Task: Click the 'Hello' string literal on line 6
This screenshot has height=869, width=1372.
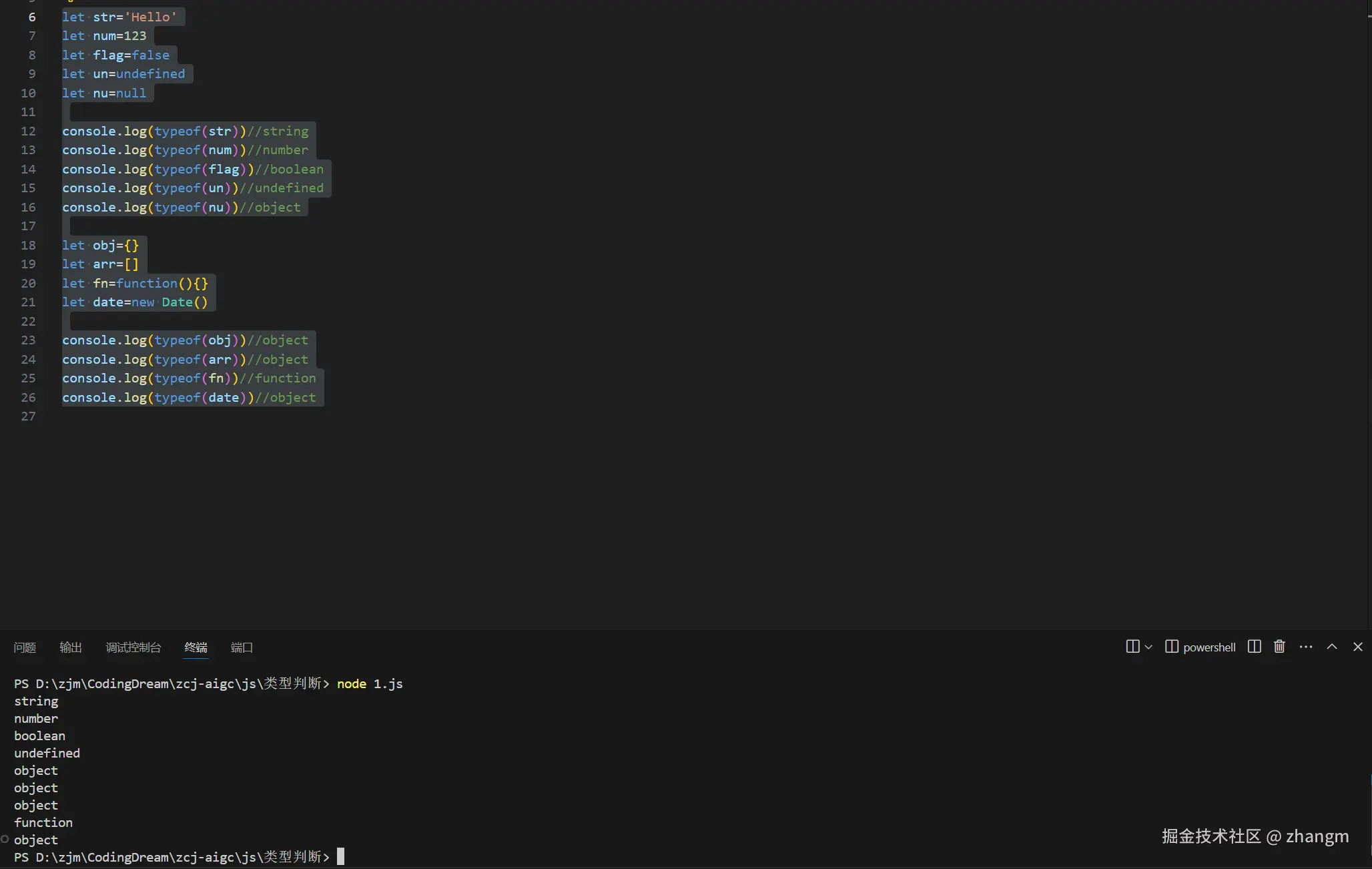Action: tap(151, 17)
